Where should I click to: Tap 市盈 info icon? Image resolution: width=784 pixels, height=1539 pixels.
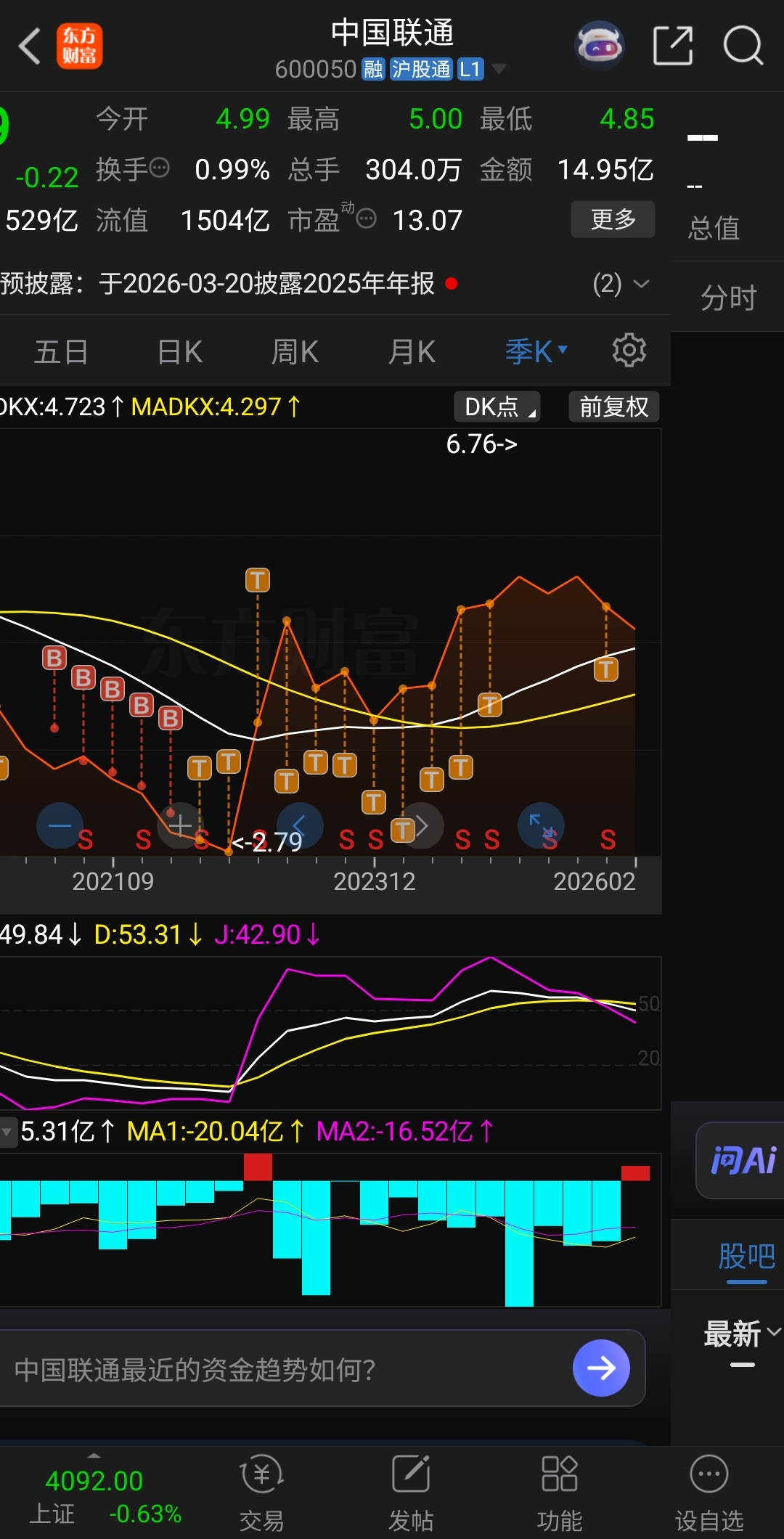click(x=367, y=218)
